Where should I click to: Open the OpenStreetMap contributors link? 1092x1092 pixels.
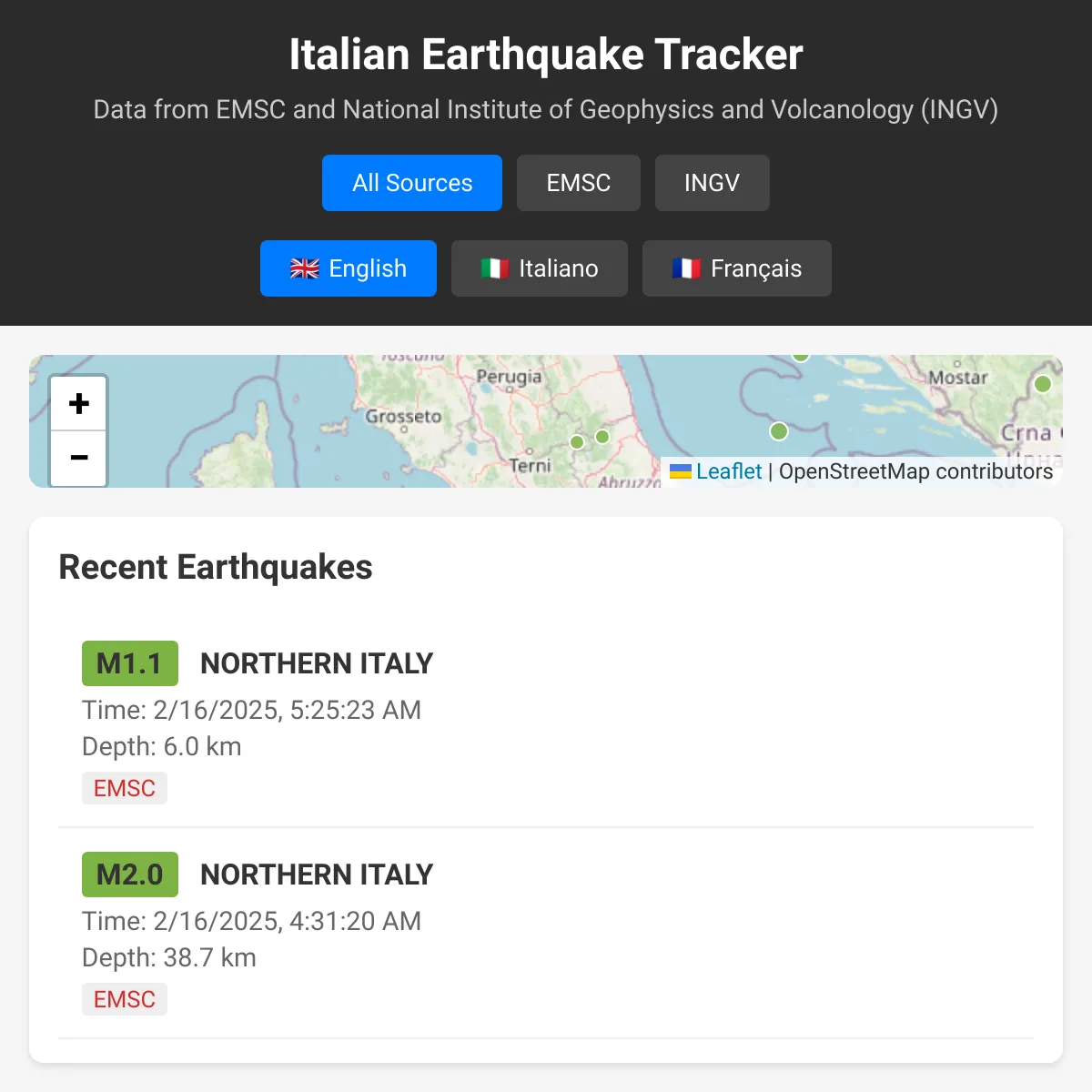(915, 471)
